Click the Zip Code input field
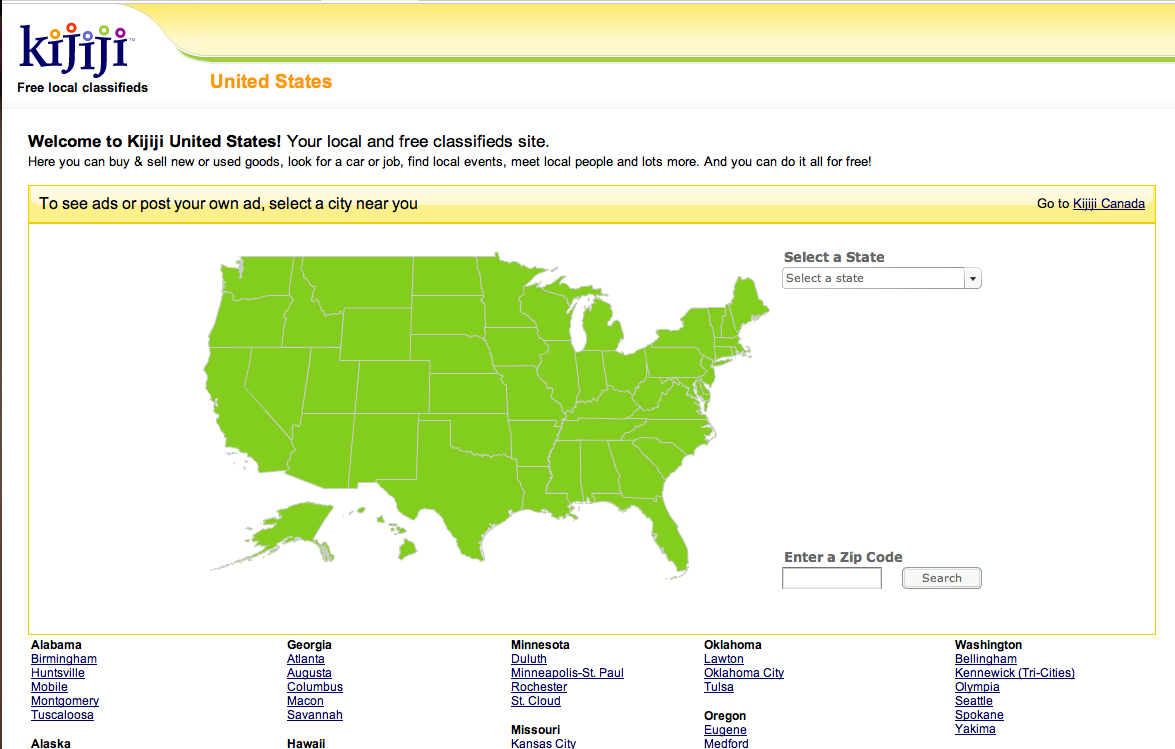1175x749 pixels. [x=831, y=578]
